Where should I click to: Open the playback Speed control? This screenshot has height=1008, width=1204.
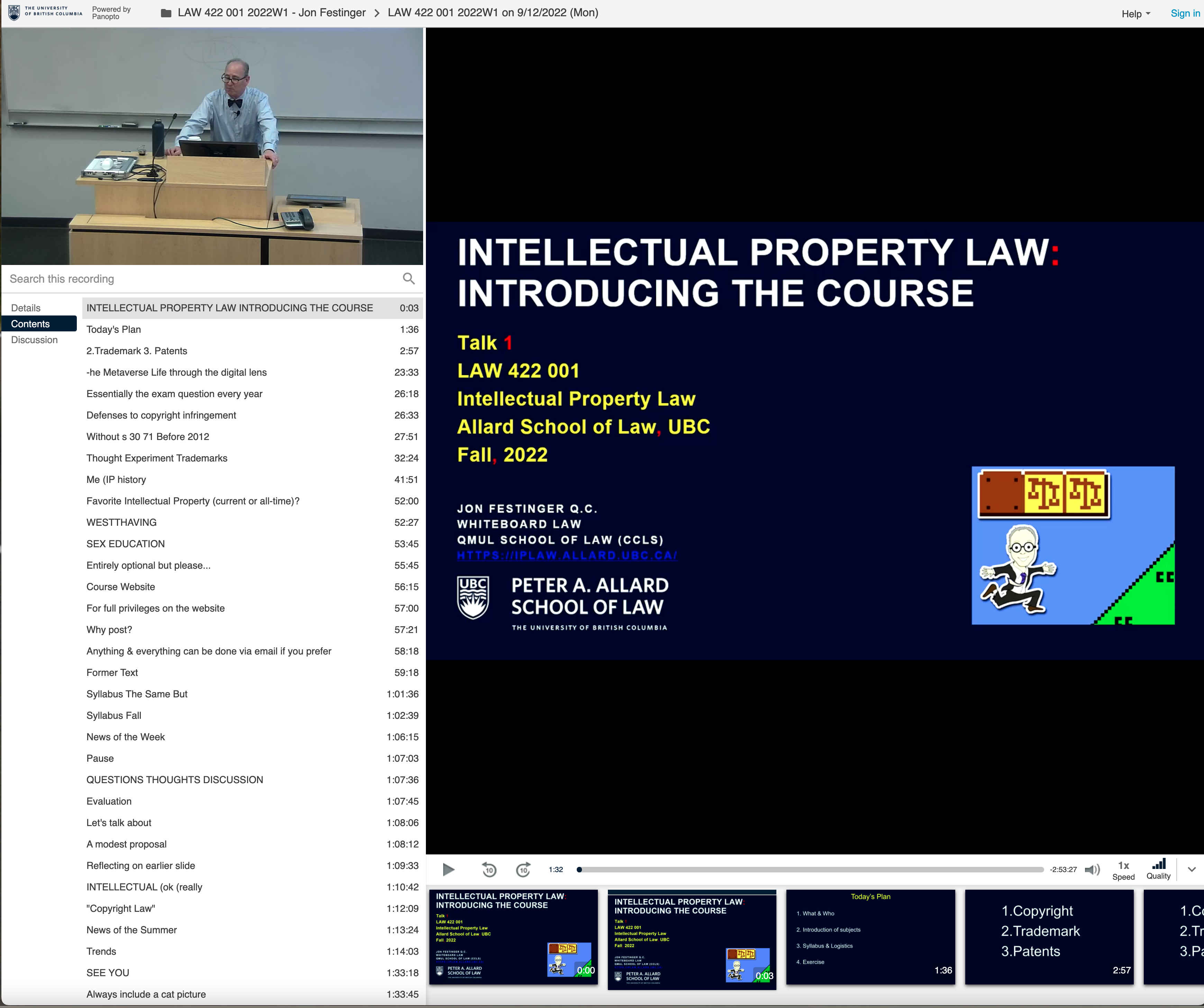pos(1123,870)
